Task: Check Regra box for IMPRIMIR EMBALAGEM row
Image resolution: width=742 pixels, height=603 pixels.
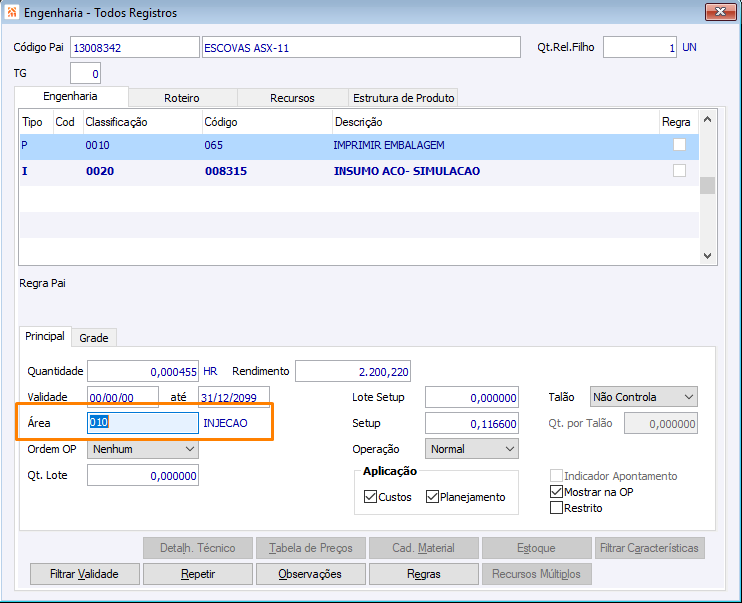Action: [x=679, y=145]
